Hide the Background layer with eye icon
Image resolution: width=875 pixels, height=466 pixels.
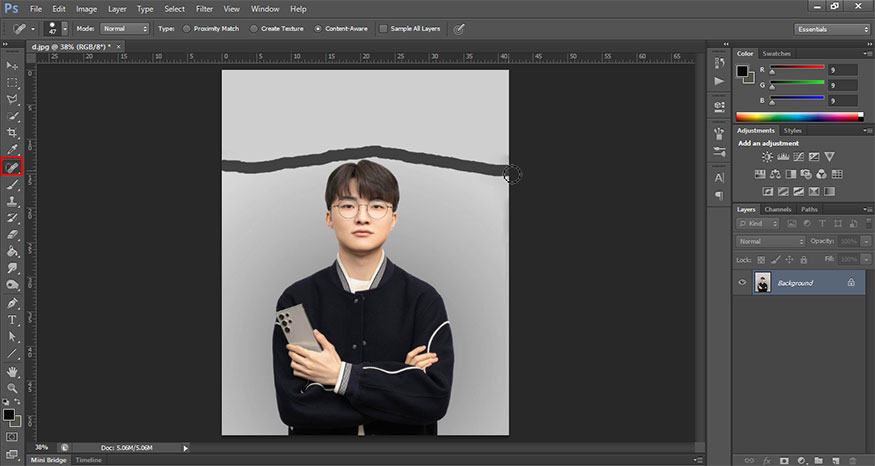tap(742, 282)
